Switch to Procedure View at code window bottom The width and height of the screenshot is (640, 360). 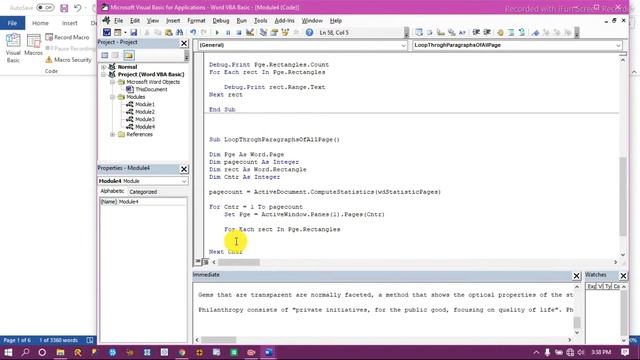[198, 262]
